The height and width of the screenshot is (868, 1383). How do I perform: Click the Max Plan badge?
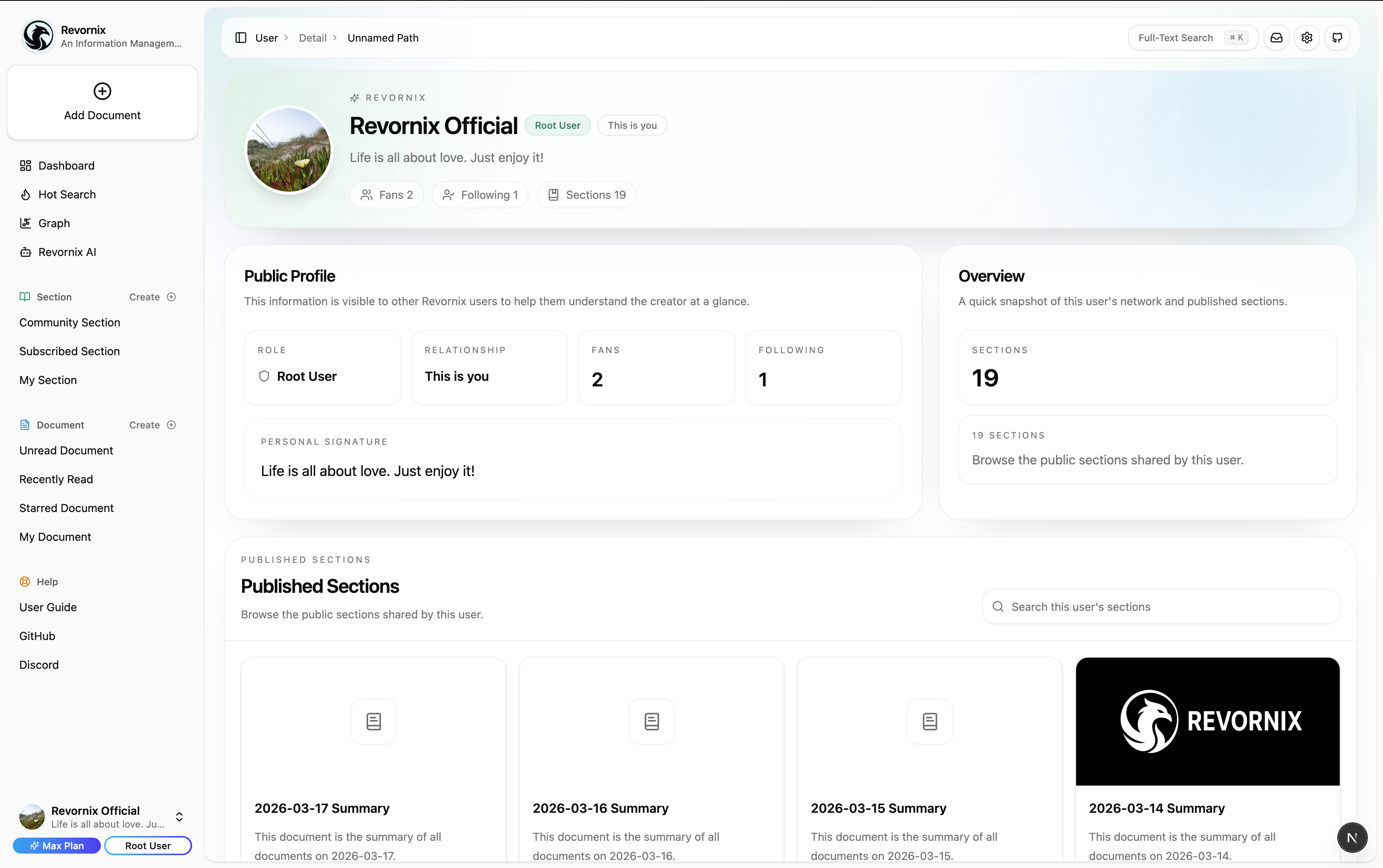(57, 846)
